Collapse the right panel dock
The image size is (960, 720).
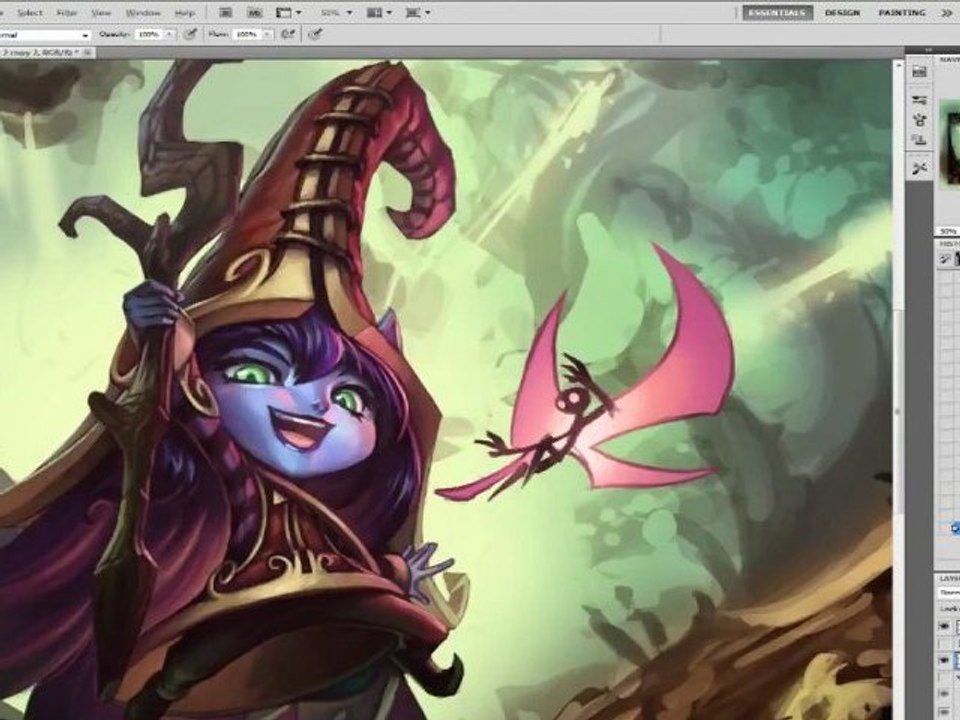pos(929,50)
